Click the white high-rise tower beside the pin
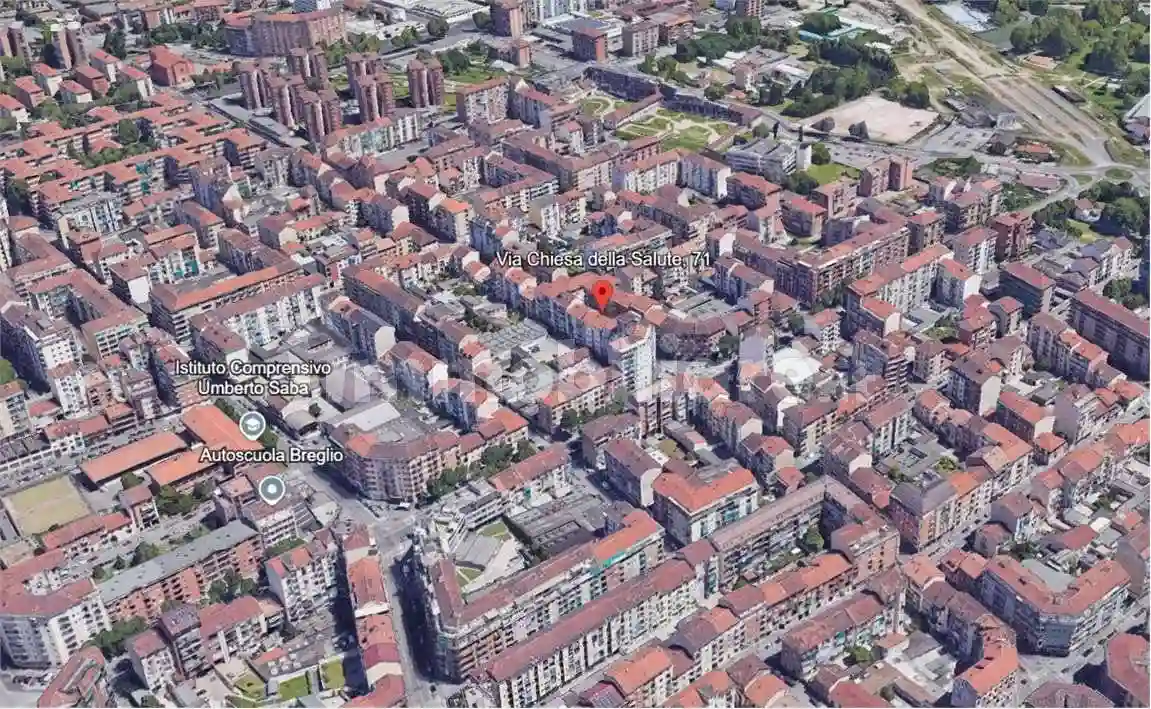This screenshot has width=1151, height=709. click(x=634, y=355)
